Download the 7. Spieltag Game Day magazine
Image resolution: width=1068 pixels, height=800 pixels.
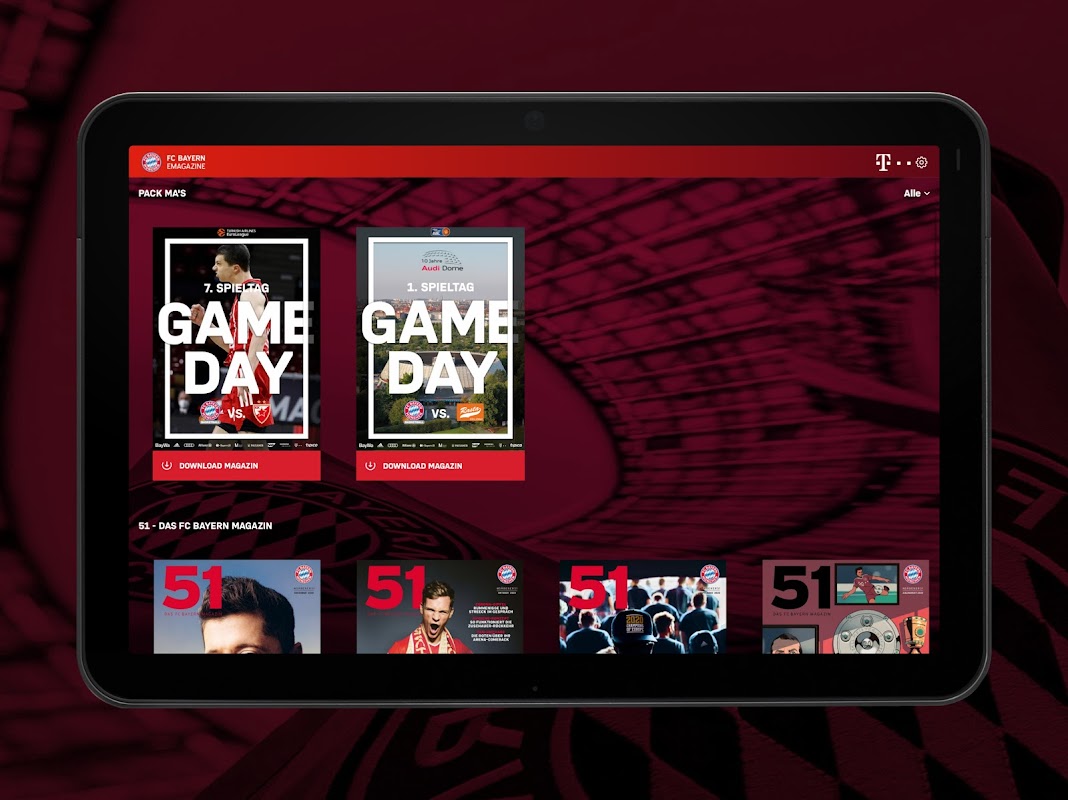[236, 466]
